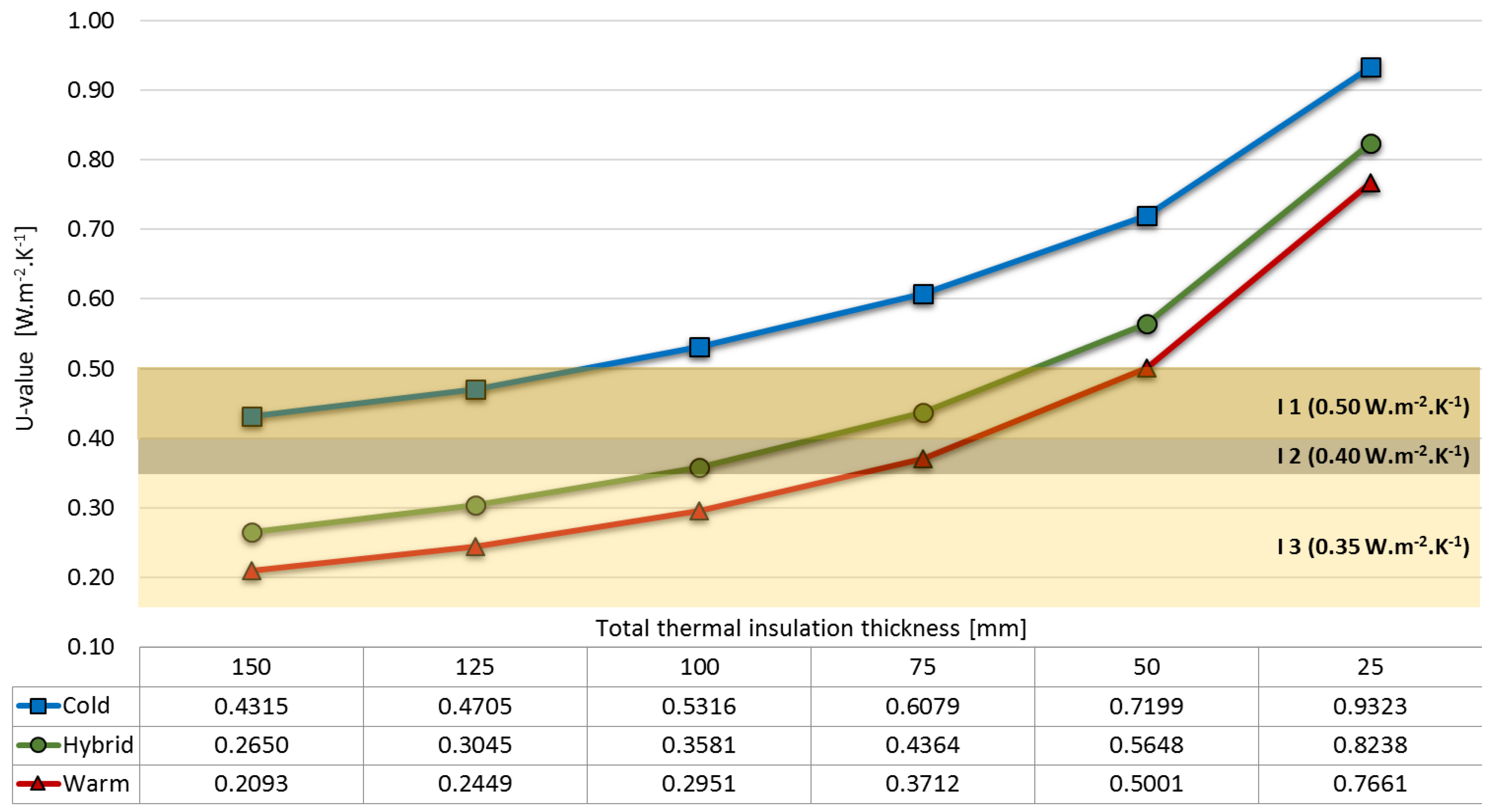The image size is (1490, 812).
Task: Click the Total thermal insulation thickness axis title
Action: point(810,628)
